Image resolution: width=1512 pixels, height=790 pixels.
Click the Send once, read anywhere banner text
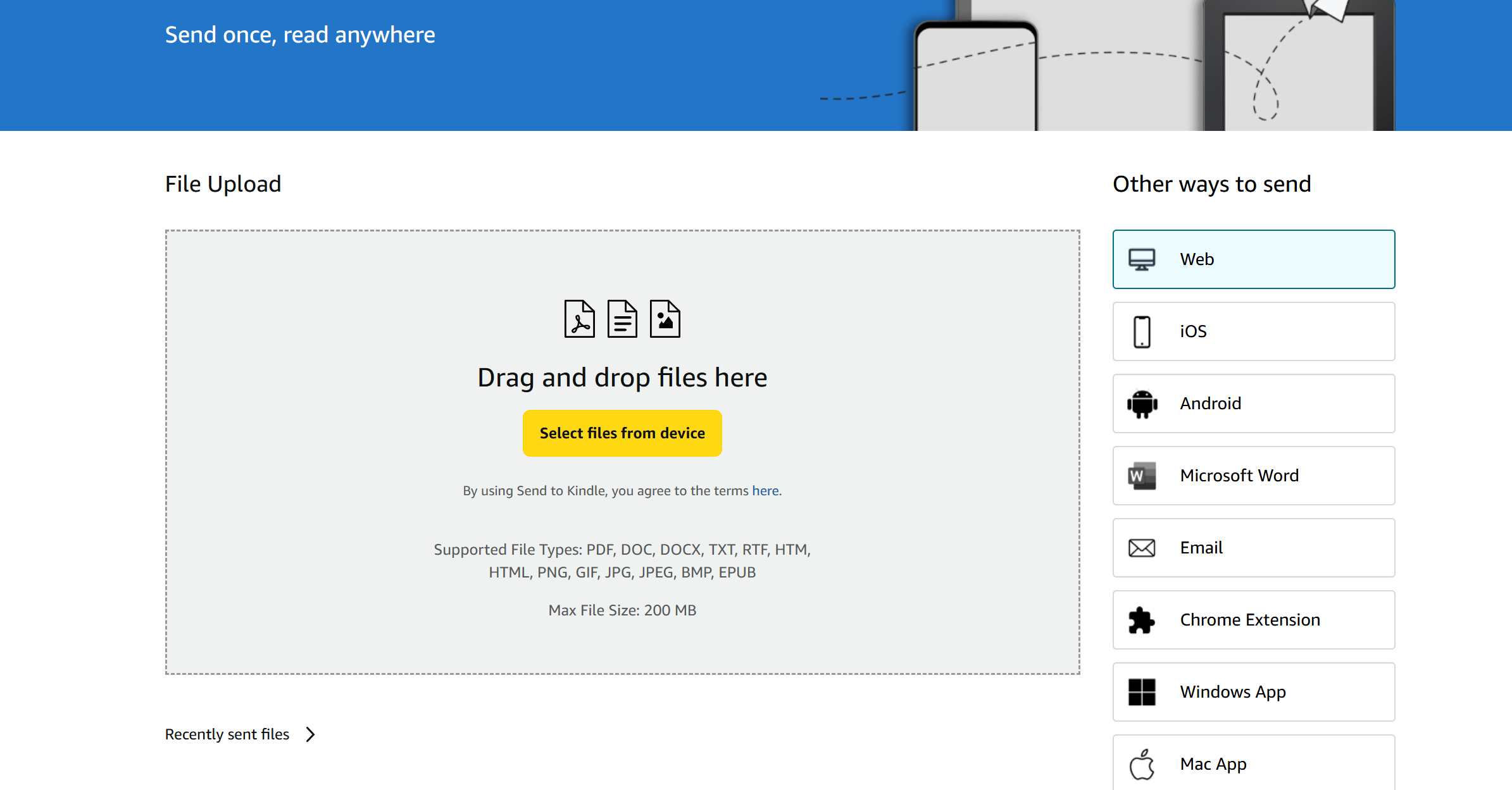pyautogui.click(x=300, y=35)
